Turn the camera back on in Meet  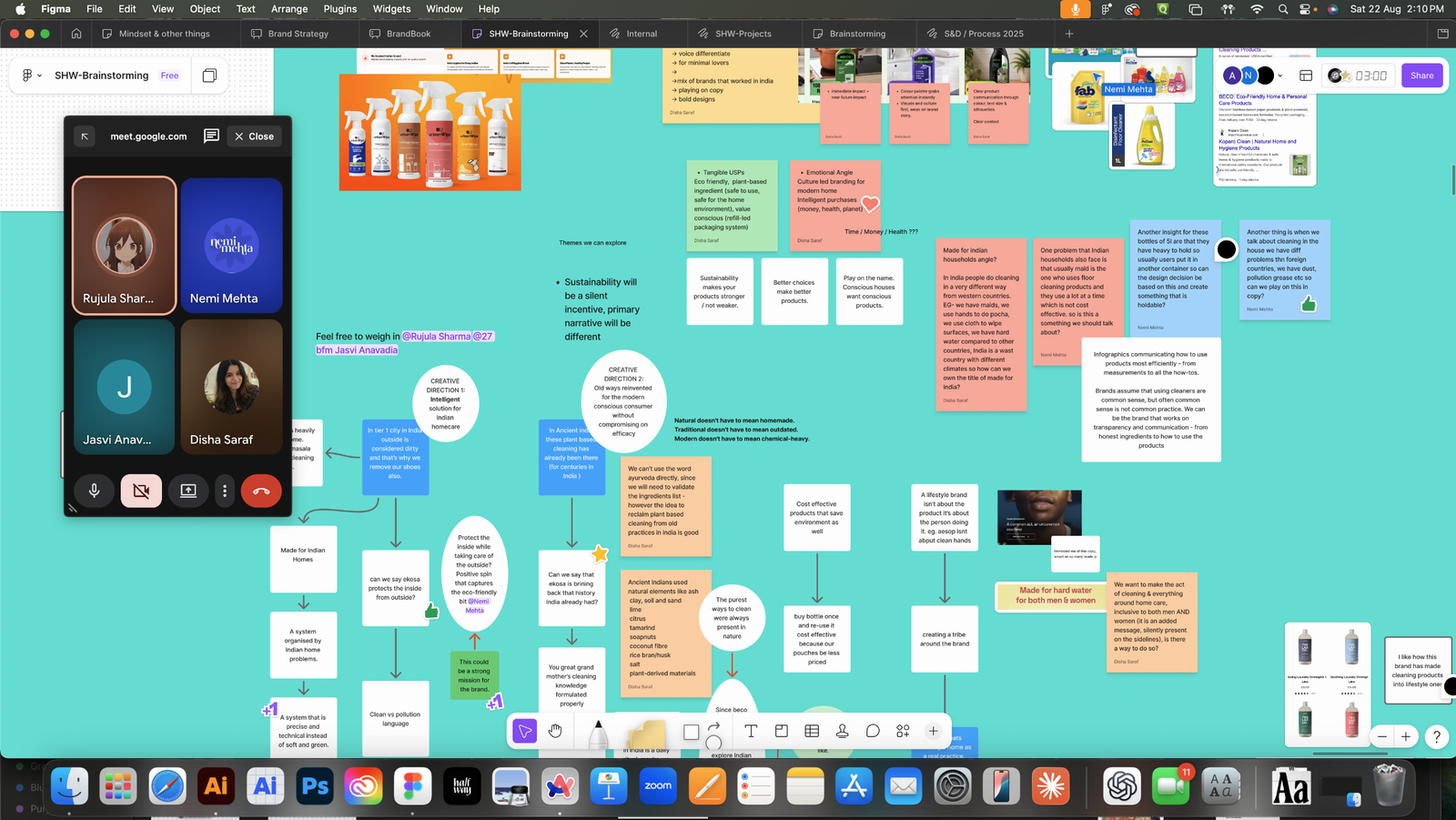tap(141, 491)
